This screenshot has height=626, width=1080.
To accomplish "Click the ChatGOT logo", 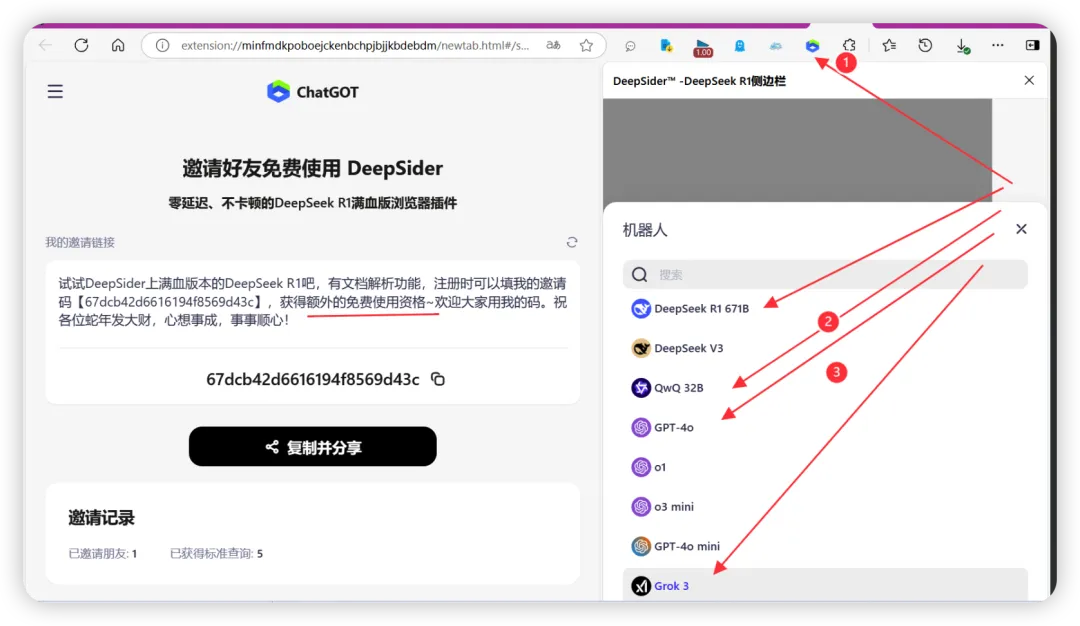I will (x=313, y=92).
